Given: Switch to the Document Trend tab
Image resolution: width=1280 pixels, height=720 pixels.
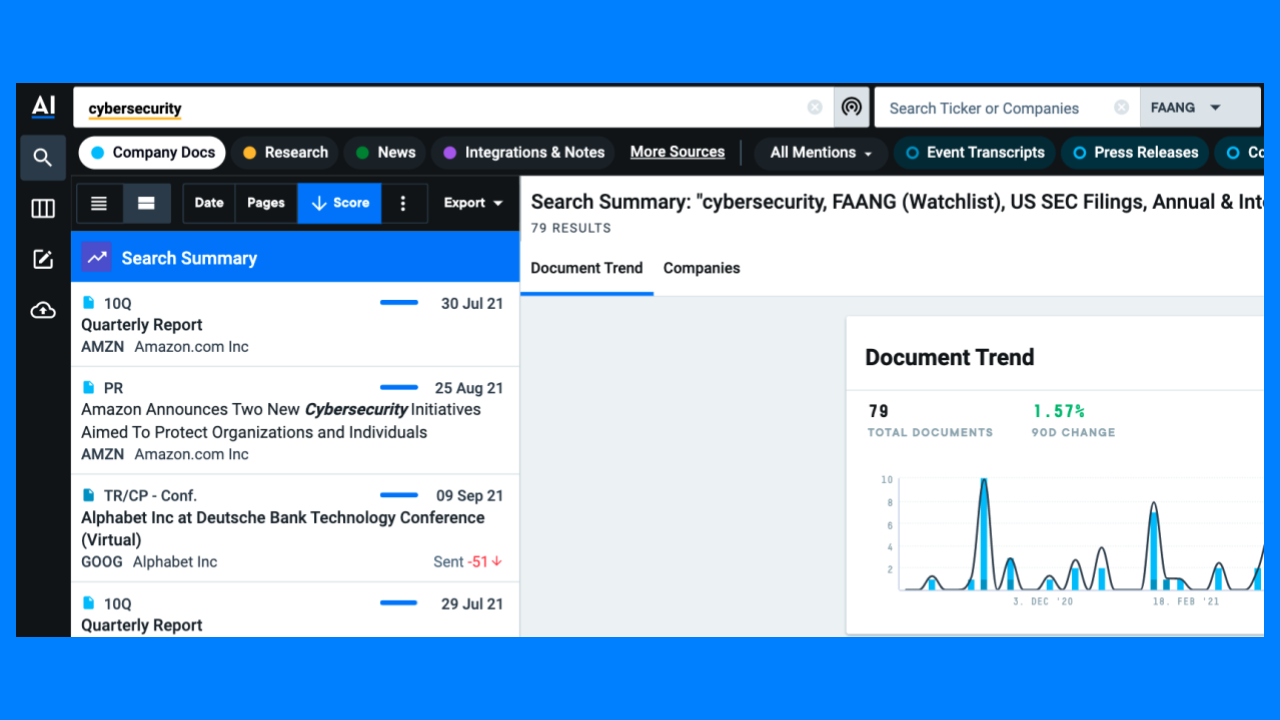Looking at the screenshot, I should tap(587, 268).
